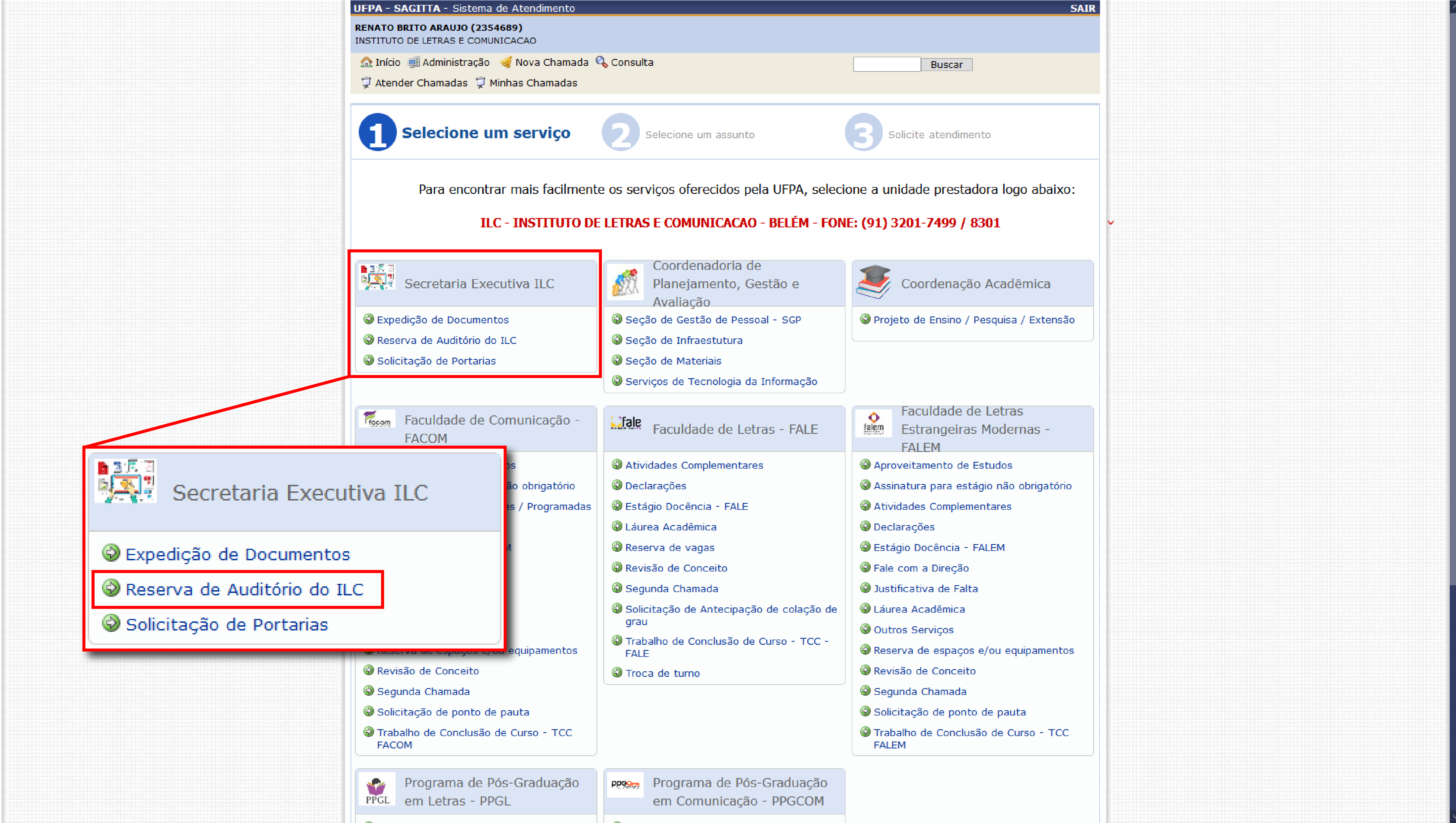Open Declarações link in FALE
The height and width of the screenshot is (823, 1456).
pos(655,486)
